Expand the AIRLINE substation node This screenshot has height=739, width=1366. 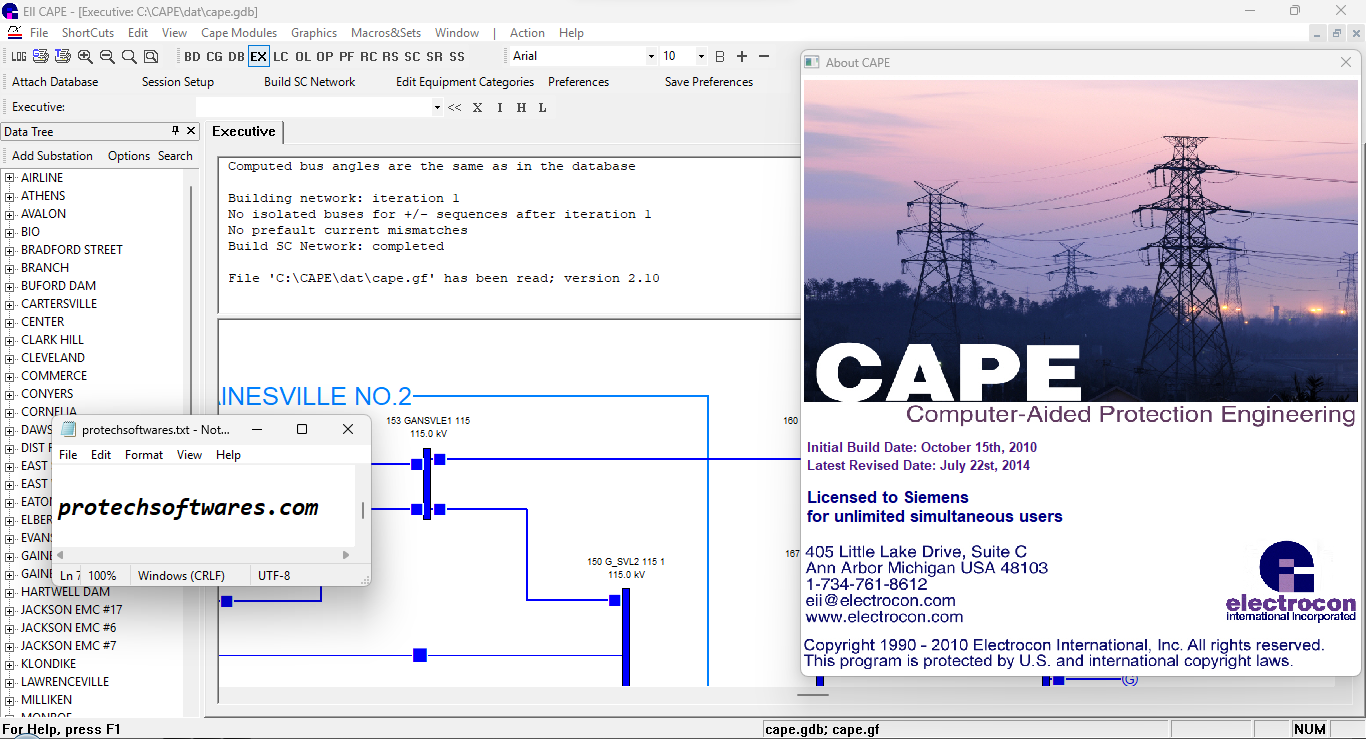pyautogui.click(x=10, y=178)
